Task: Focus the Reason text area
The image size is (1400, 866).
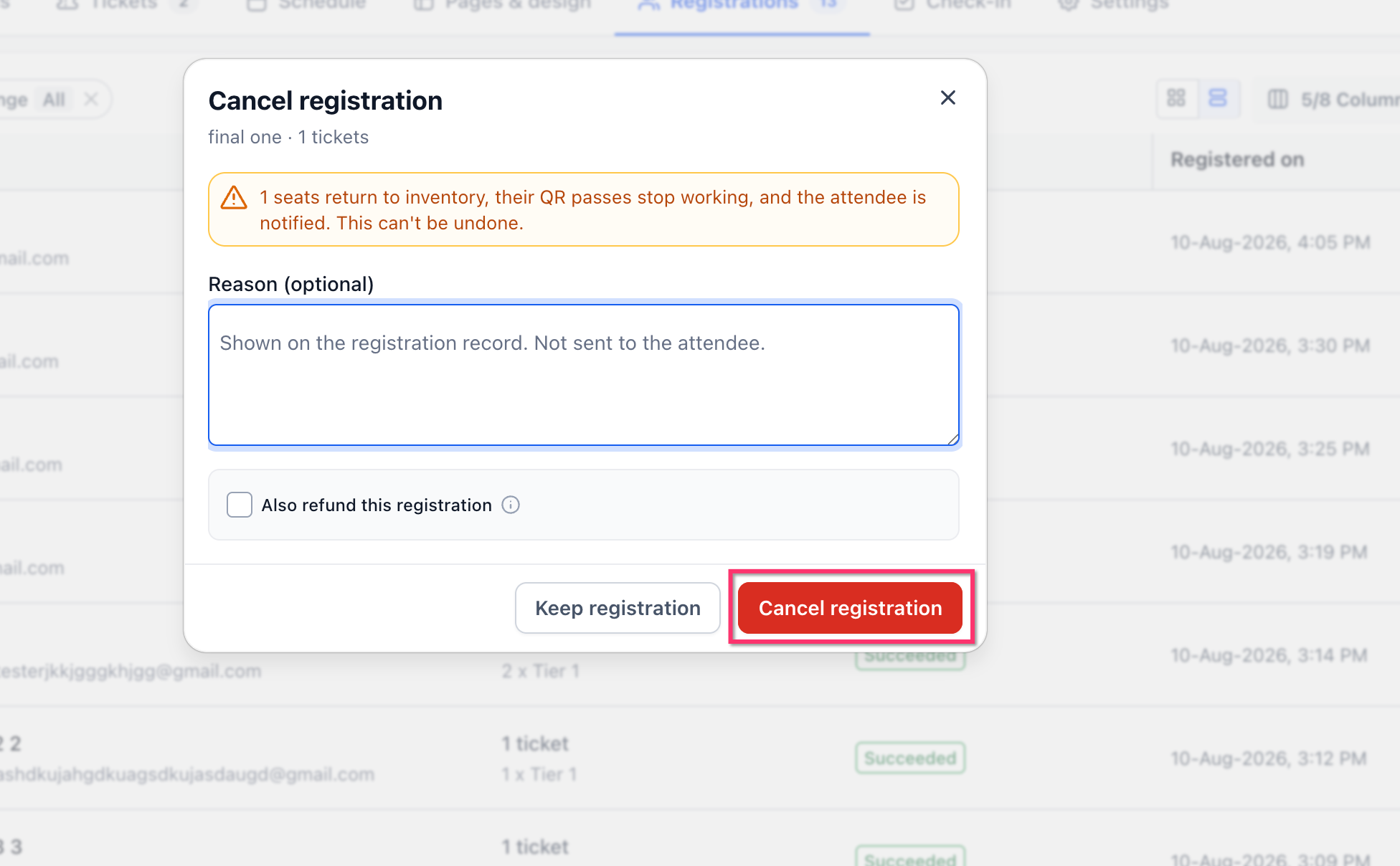Action: click(584, 375)
